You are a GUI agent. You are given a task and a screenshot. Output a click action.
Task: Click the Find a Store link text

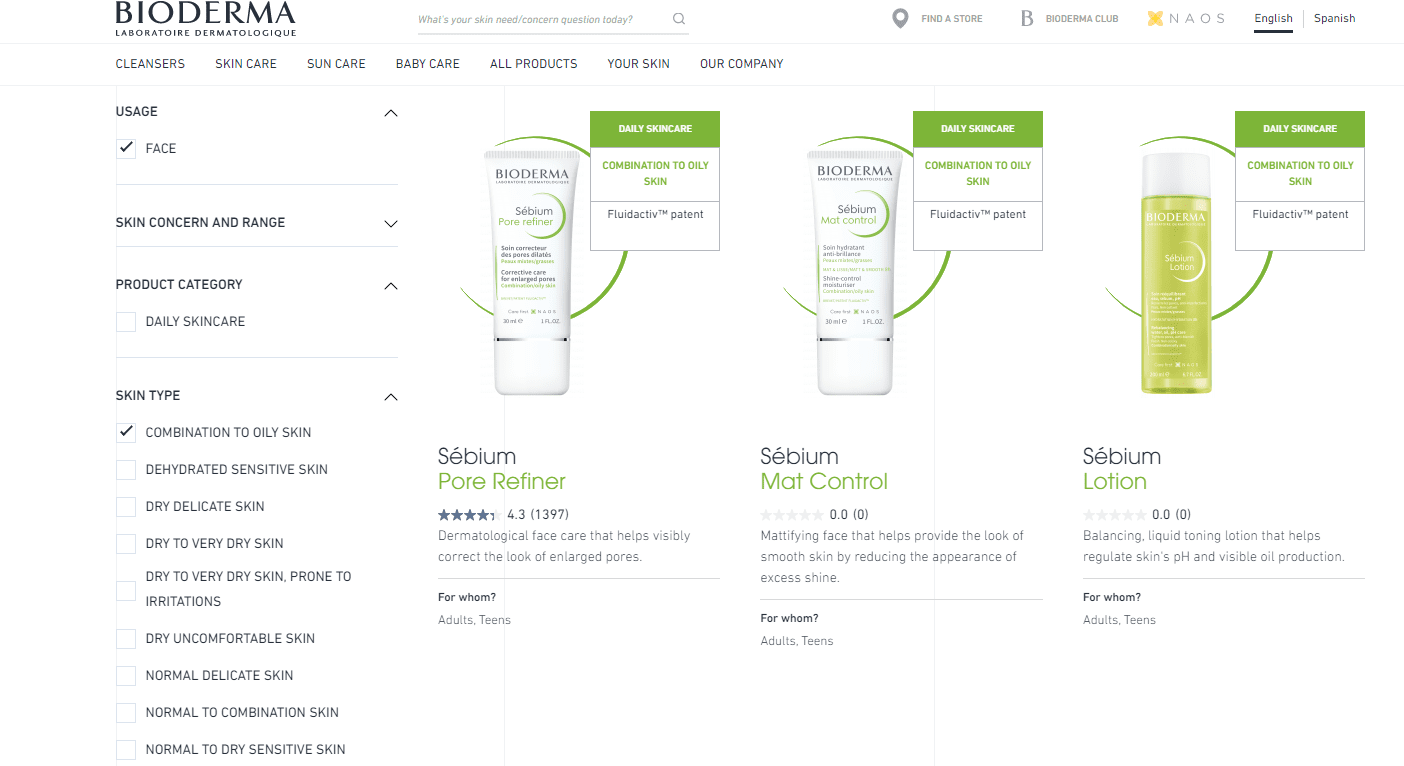pos(952,19)
